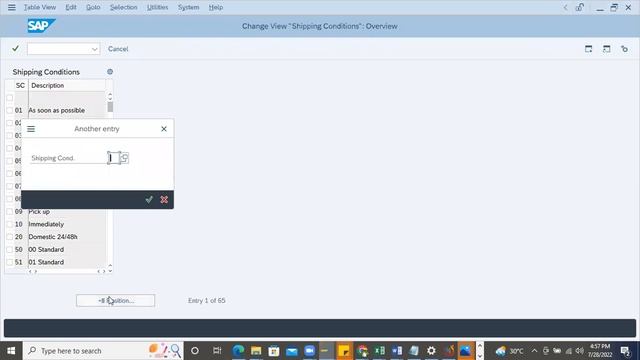Viewport: 640px width, 360px height.
Task: Open Task View on the taskbar
Action: [217, 351]
